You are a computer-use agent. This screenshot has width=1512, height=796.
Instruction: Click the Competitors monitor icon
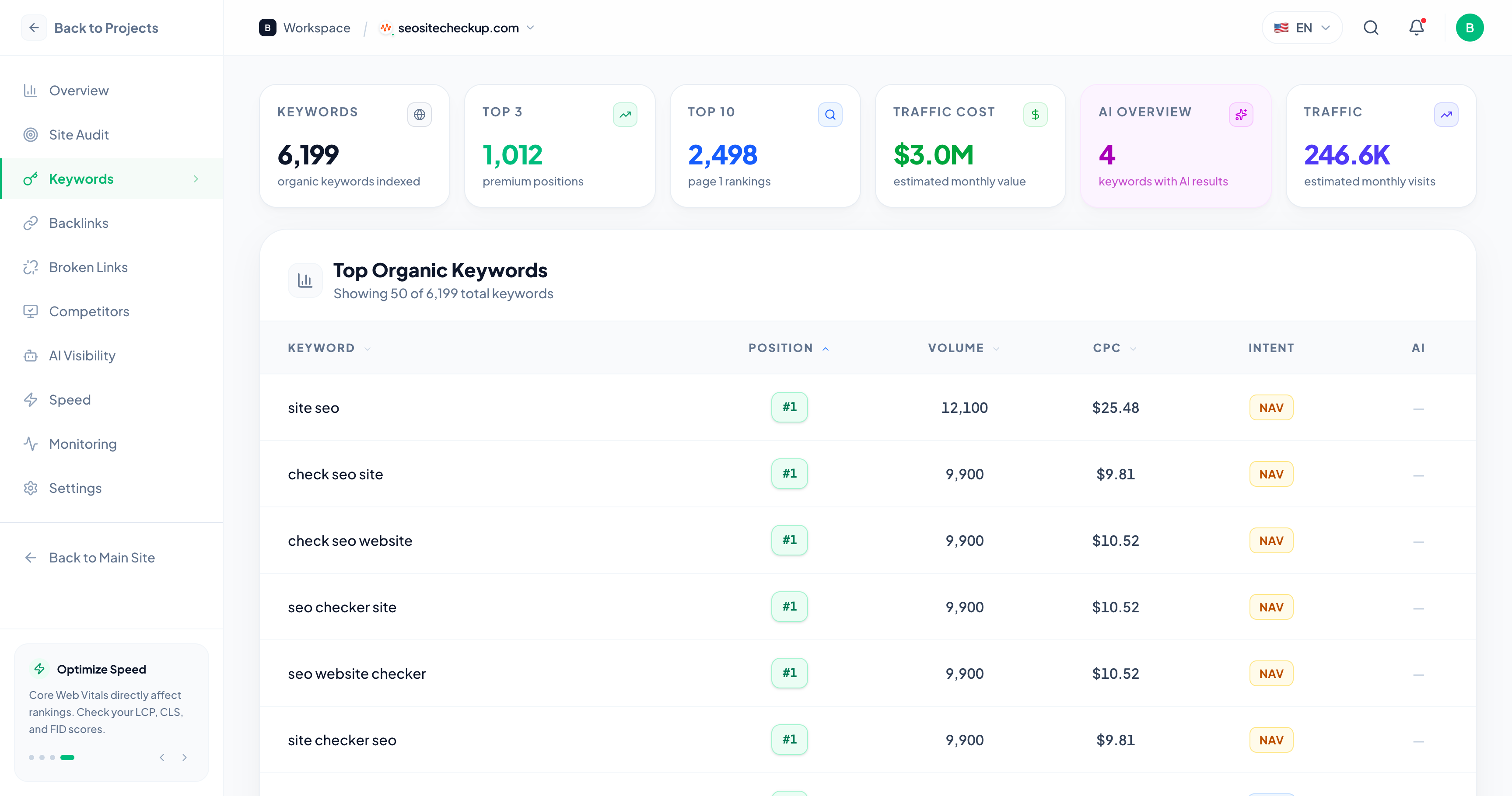31,311
